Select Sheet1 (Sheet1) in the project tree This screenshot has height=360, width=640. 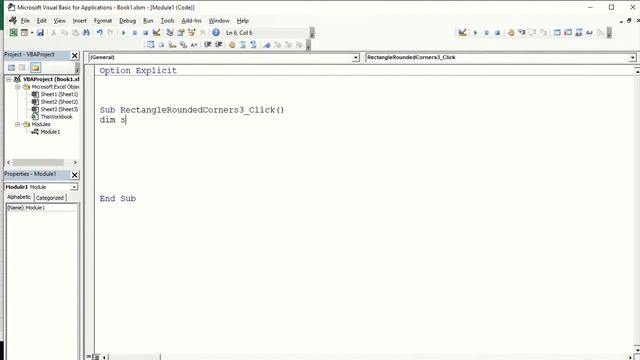[x=59, y=94]
